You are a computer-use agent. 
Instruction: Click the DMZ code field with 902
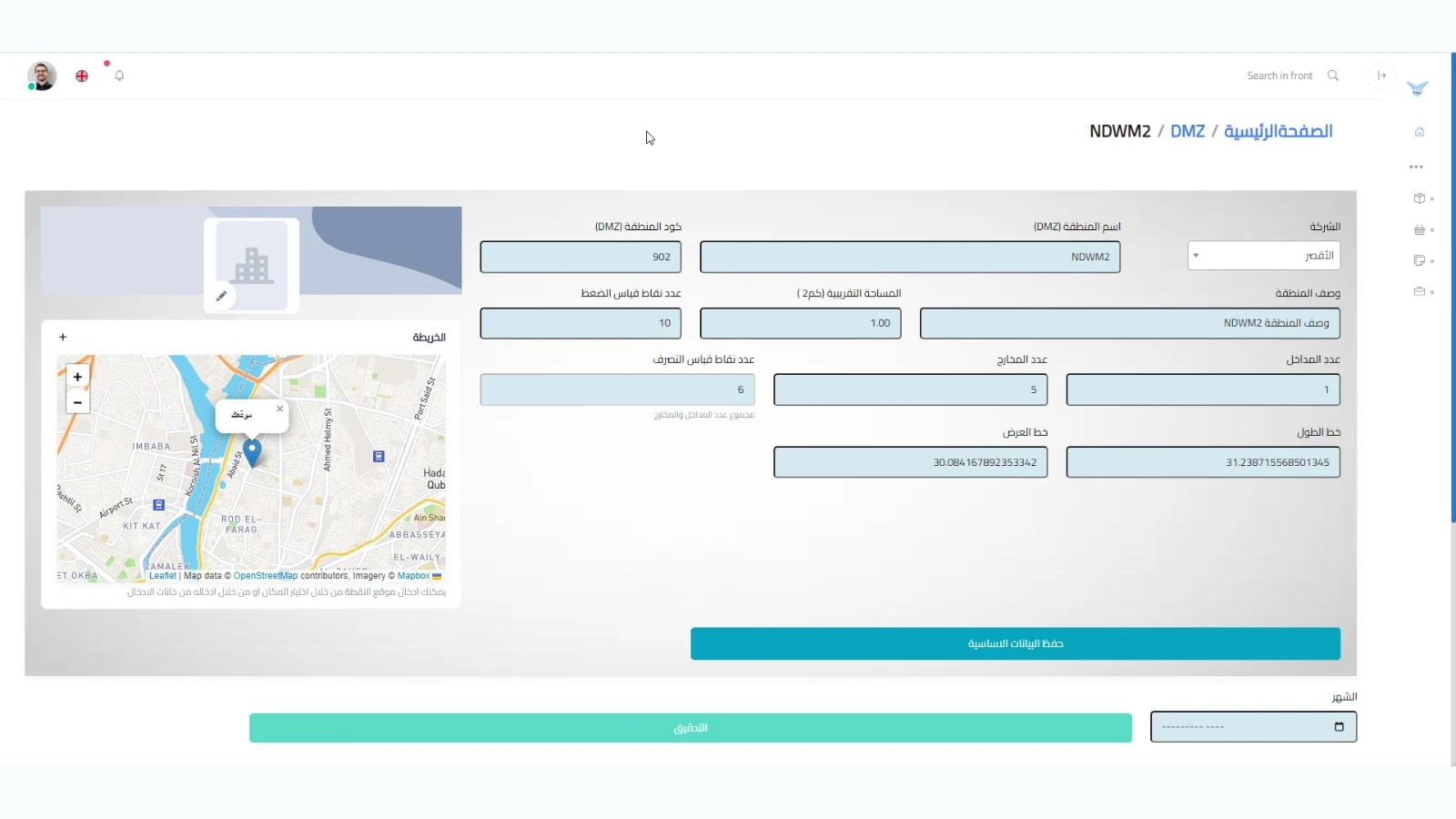[x=581, y=257]
